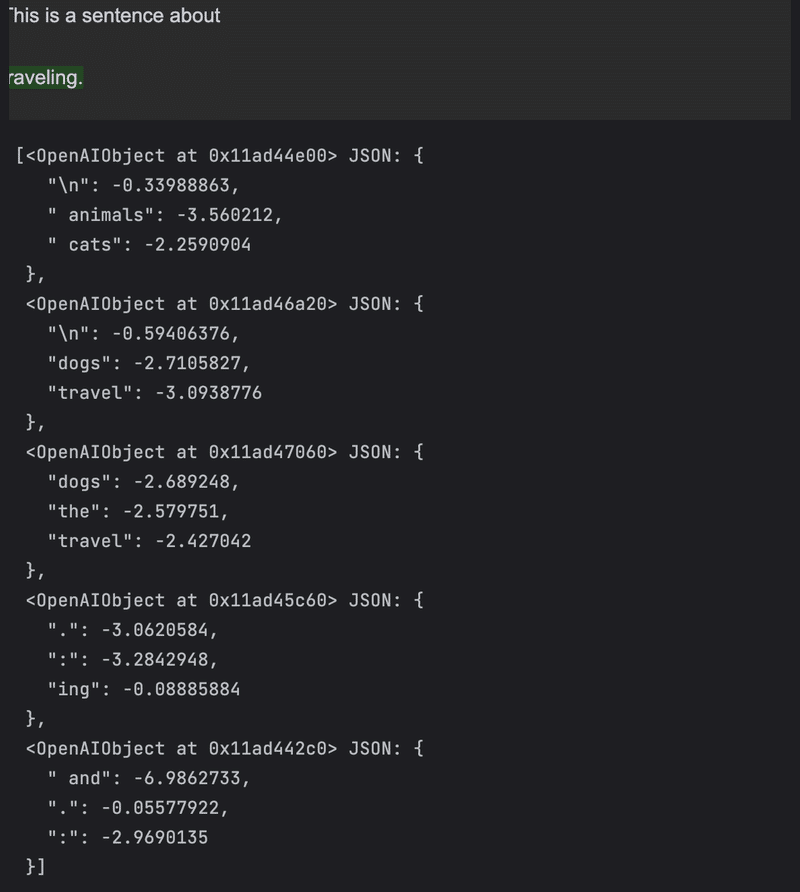Click the OpenAIObject at 0x11ad46a20 line
Screen dimensions: 800x892
pyautogui.click(x=225, y=304)
